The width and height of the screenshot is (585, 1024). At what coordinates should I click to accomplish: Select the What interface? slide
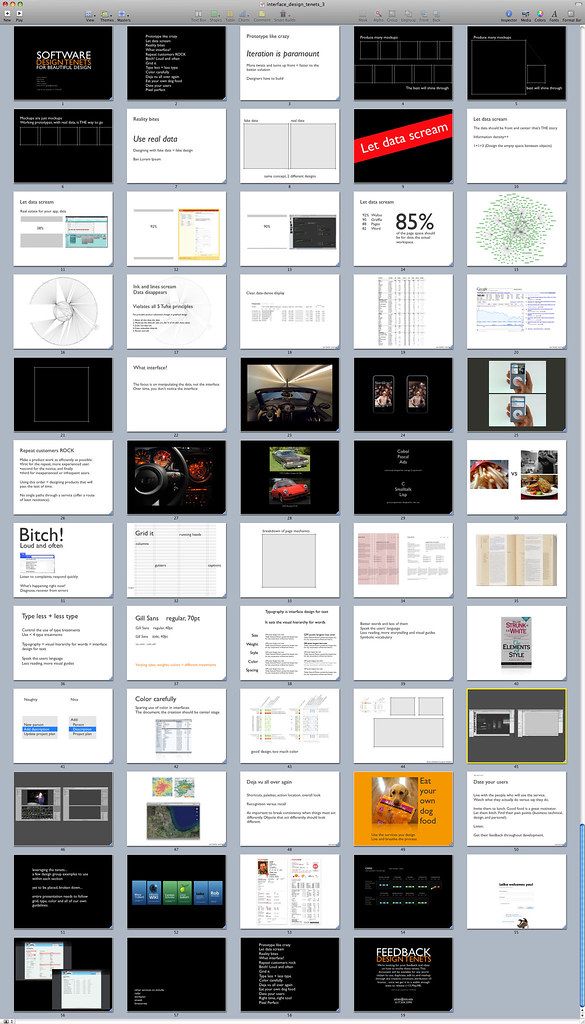click(x=176, y=394)
